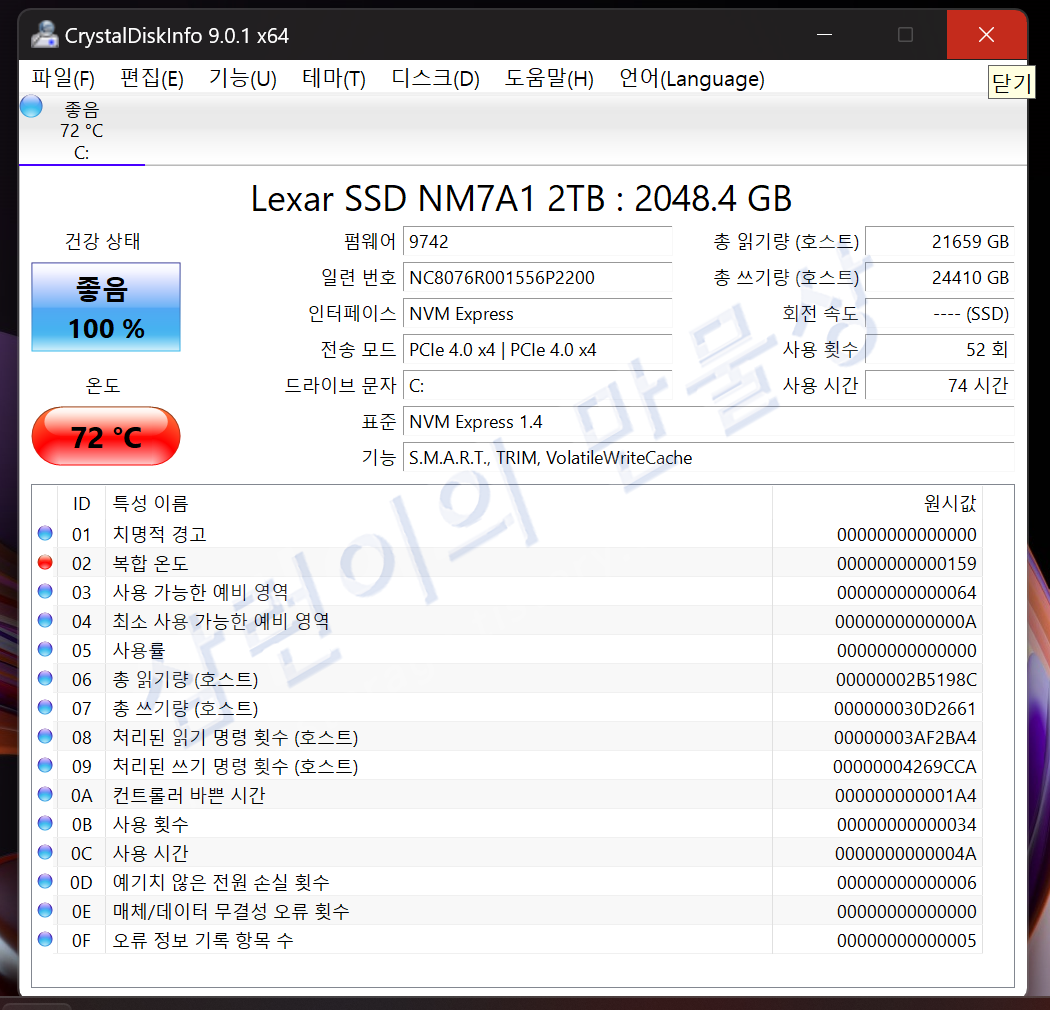Click blue status dot for row 09
This screenshot has height=1010, width=1050.
coord(45,765)
